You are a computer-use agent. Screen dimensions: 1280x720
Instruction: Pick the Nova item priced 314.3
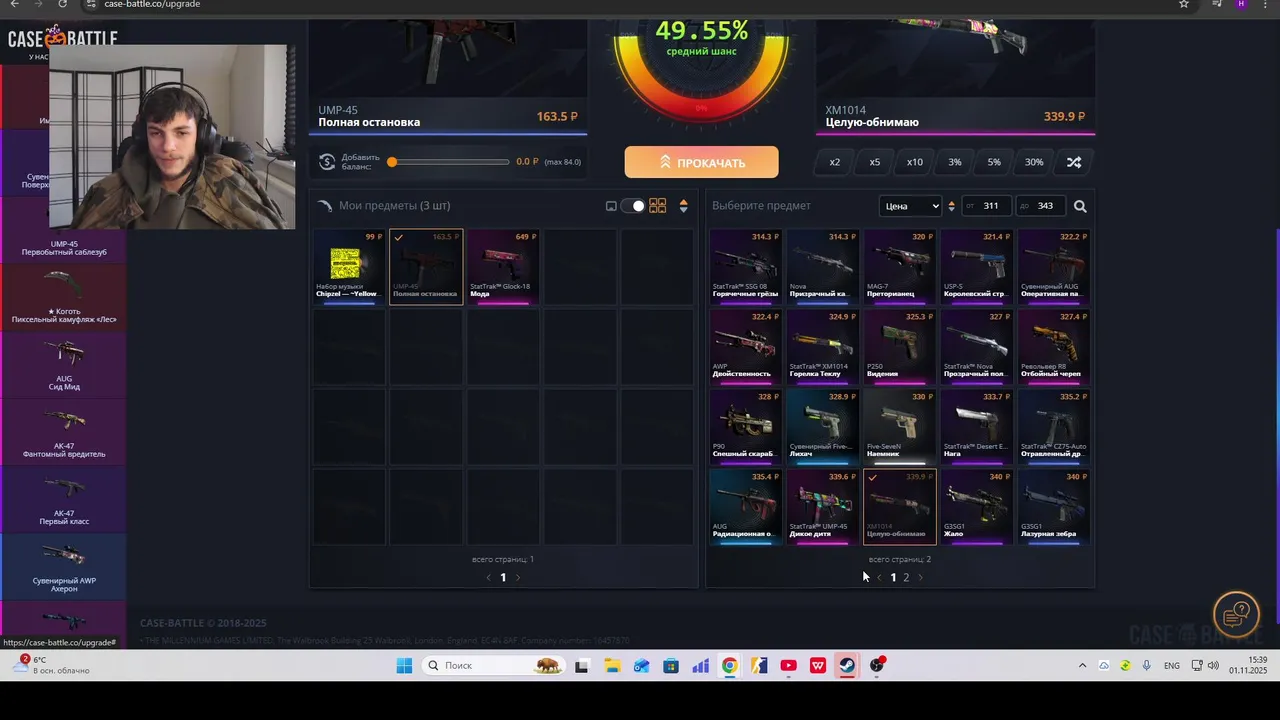tap(822, 267)
